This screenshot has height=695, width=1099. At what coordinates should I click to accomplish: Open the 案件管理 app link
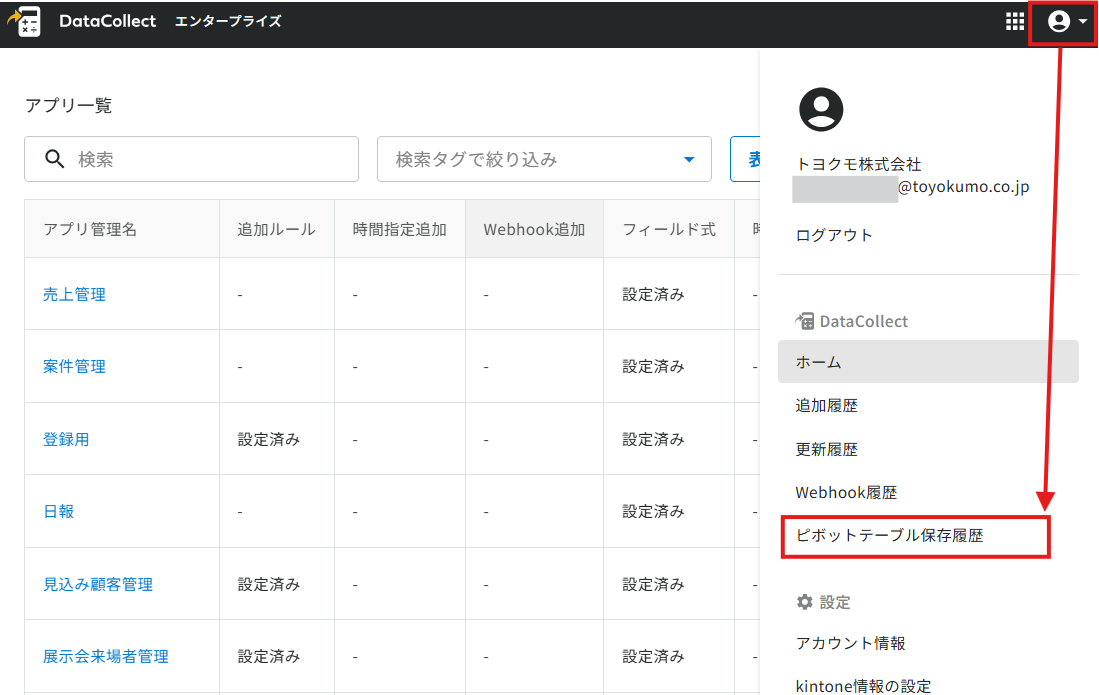74,366
